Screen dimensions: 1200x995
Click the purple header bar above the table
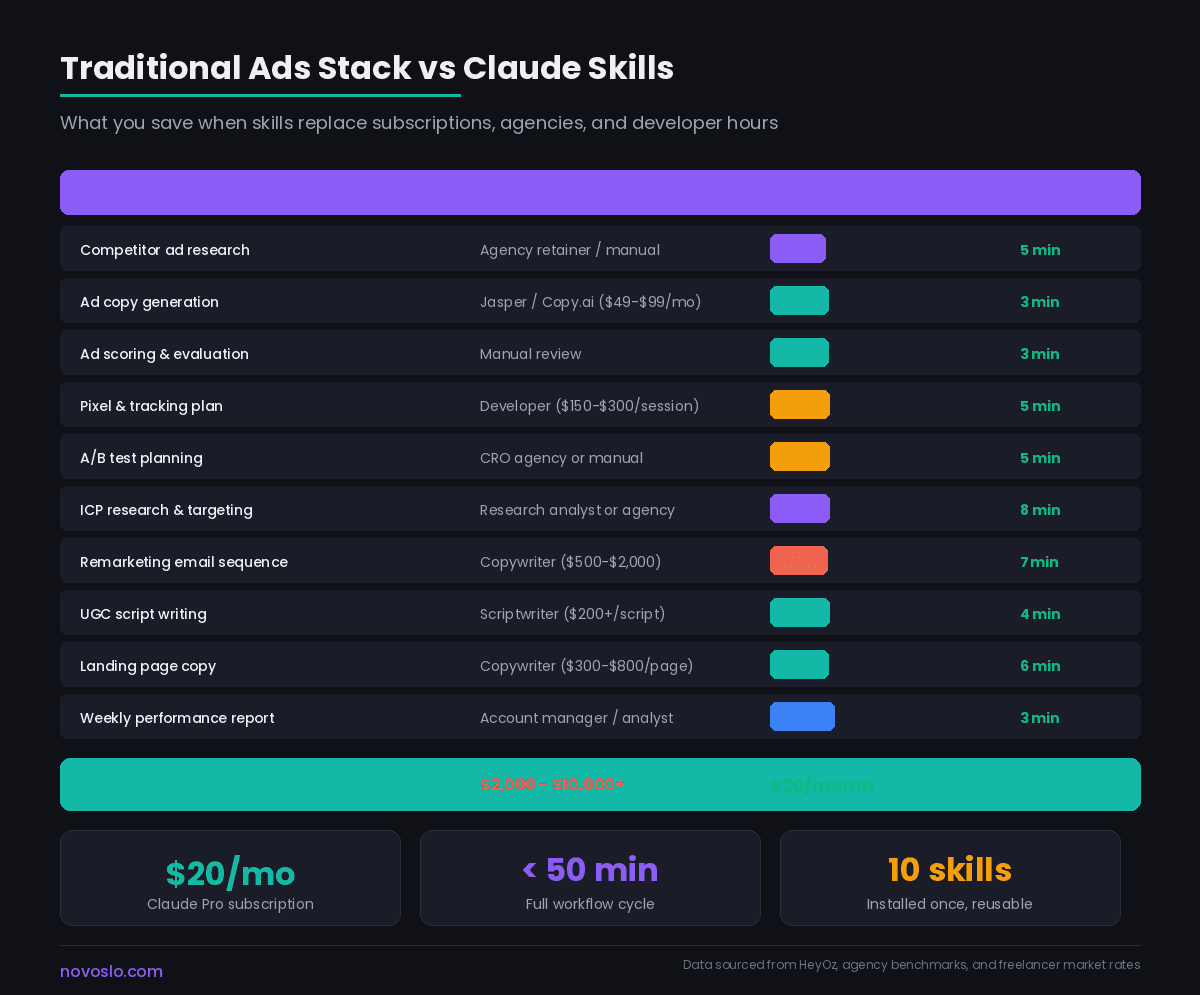click(600, 192)
